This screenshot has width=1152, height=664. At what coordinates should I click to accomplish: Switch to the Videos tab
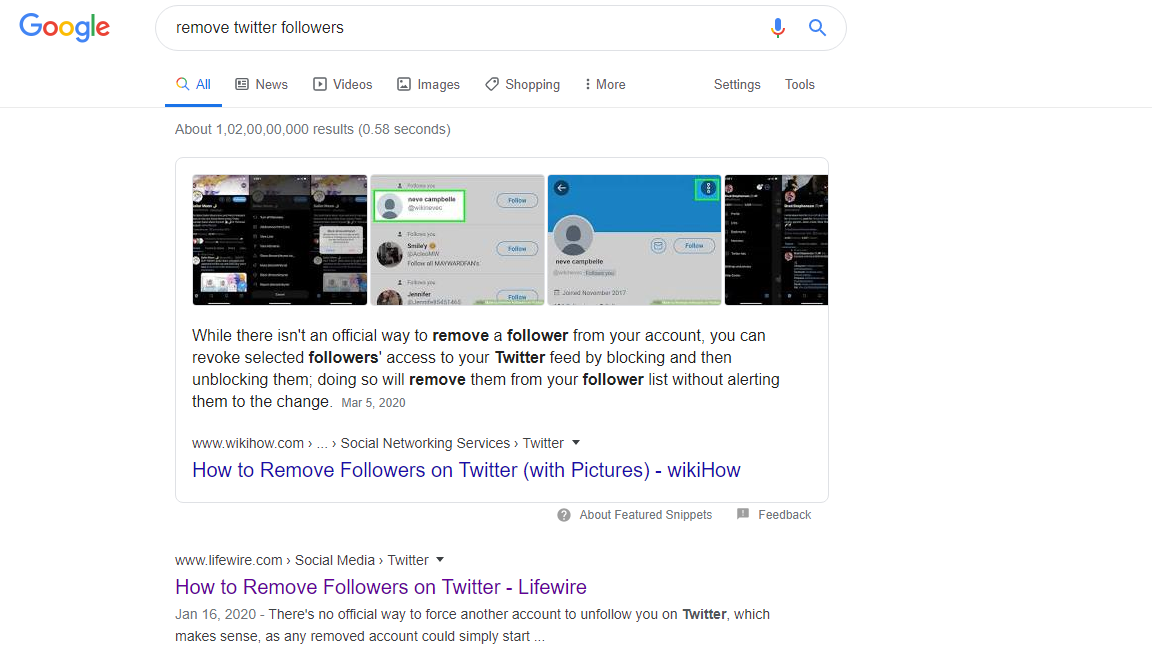click(x=342, y=84)
